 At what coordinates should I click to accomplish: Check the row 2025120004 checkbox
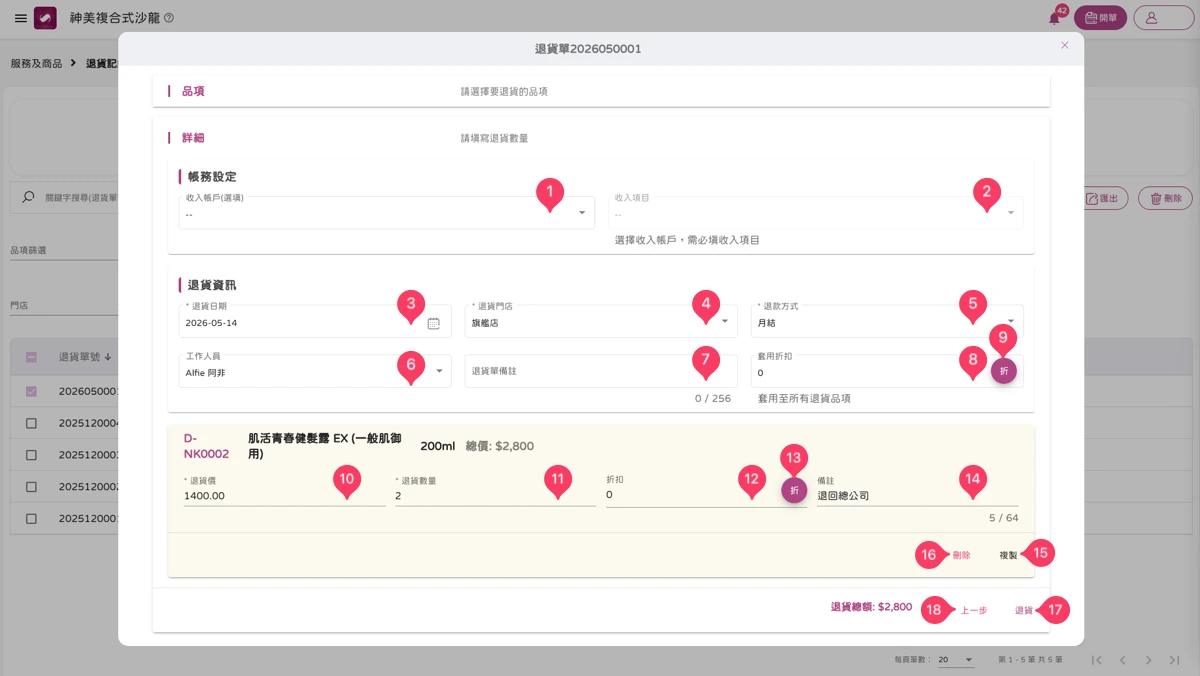(31, 423)
